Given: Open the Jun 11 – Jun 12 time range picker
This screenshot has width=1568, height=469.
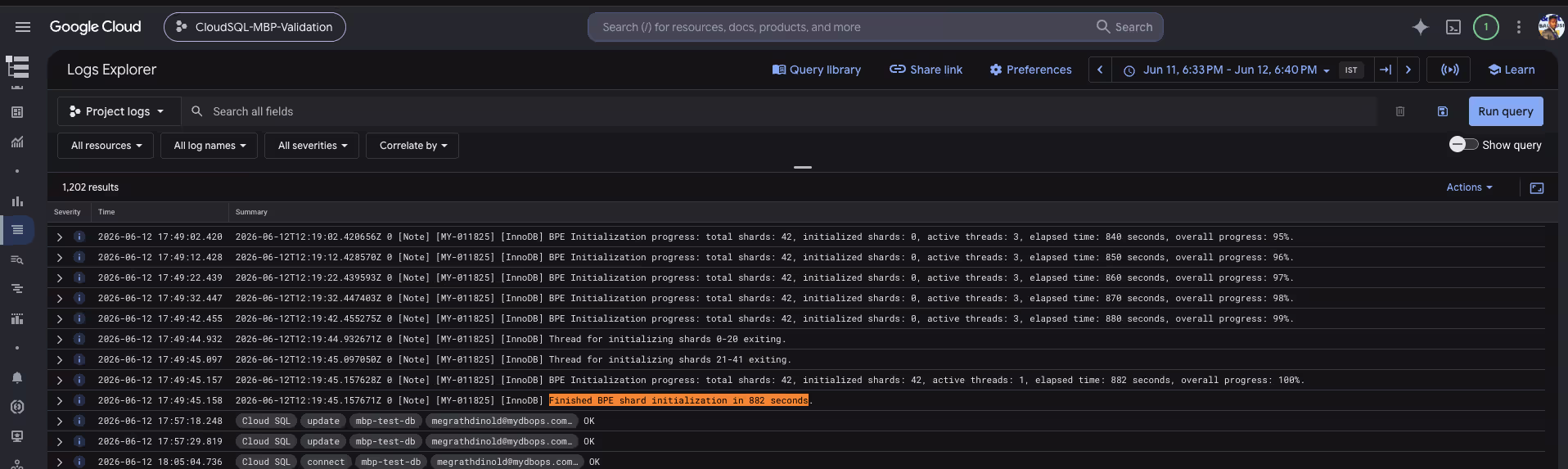Looking at the screenshot, I should point(1228,70).
